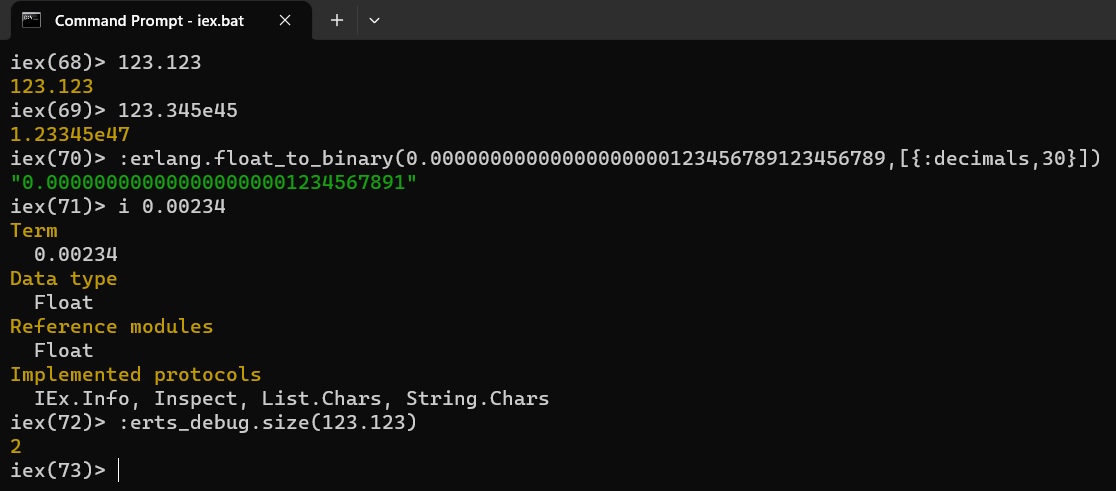
Task: Click the 'Term' heading in output
Action: click(x=33, y=231)
